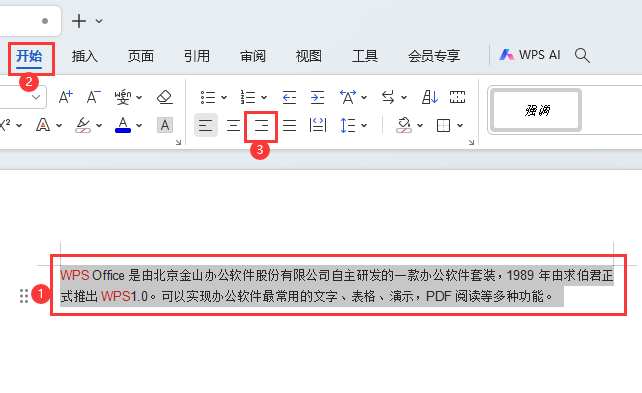Increase paragraph indent
This screenshot has width=642, height=393.
click(317, 97)
